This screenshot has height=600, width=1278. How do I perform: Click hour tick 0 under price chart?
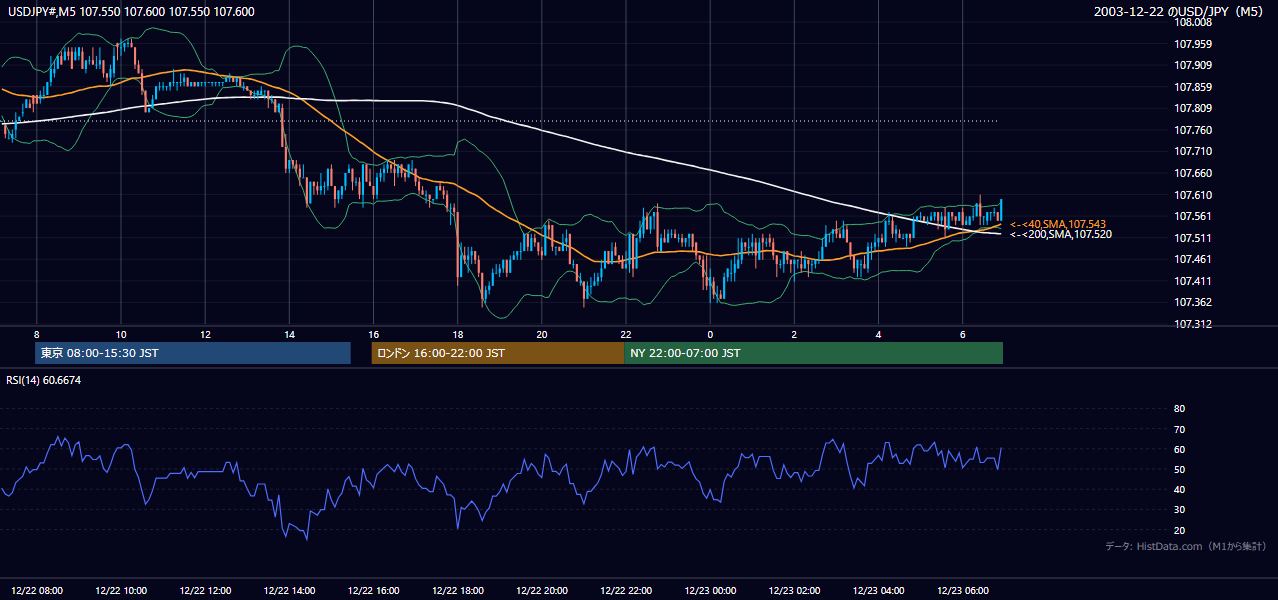[x=710, y=334]
